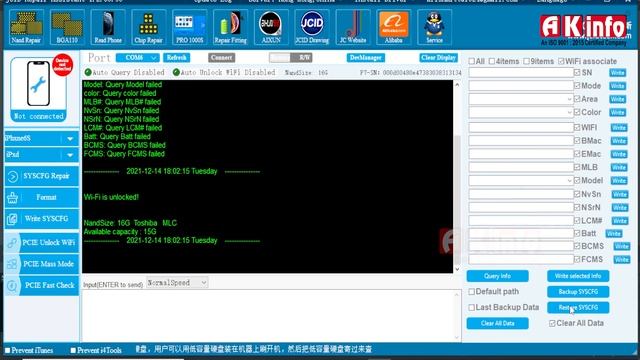640x360 pixels.
Task: Click the console log scrollbar down arrow
Action: (x=457, y=269)
